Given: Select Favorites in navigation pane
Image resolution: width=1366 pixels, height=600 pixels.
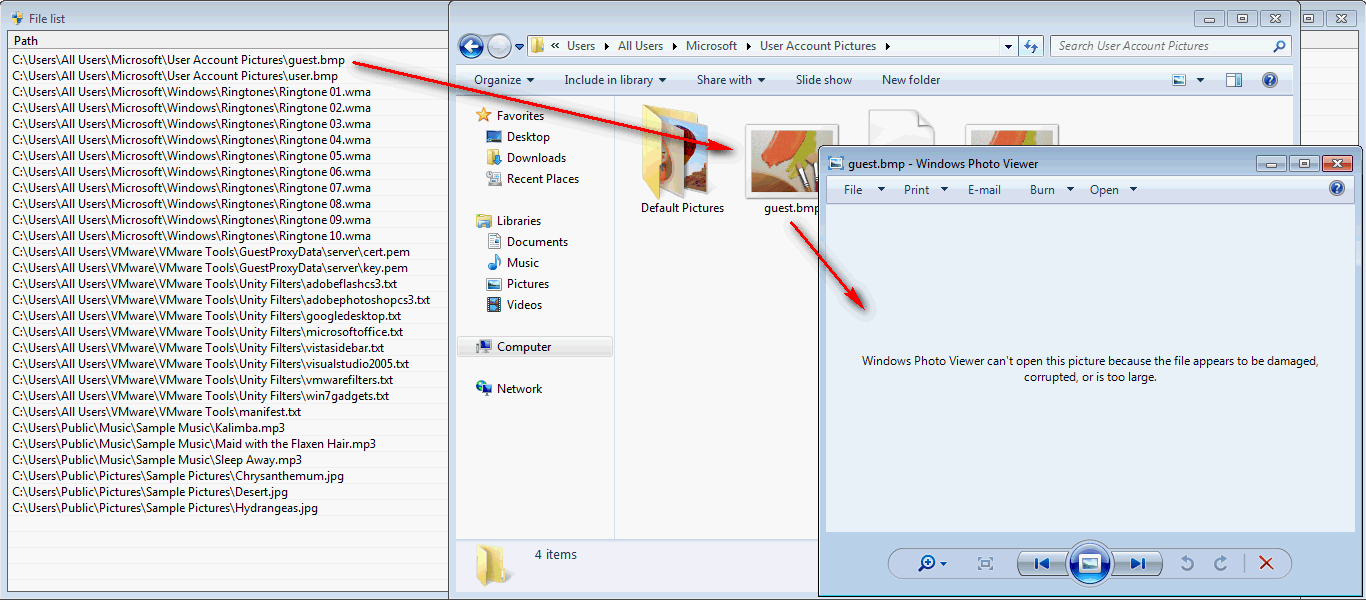Looking at the screenshot, I should (520, 116).
